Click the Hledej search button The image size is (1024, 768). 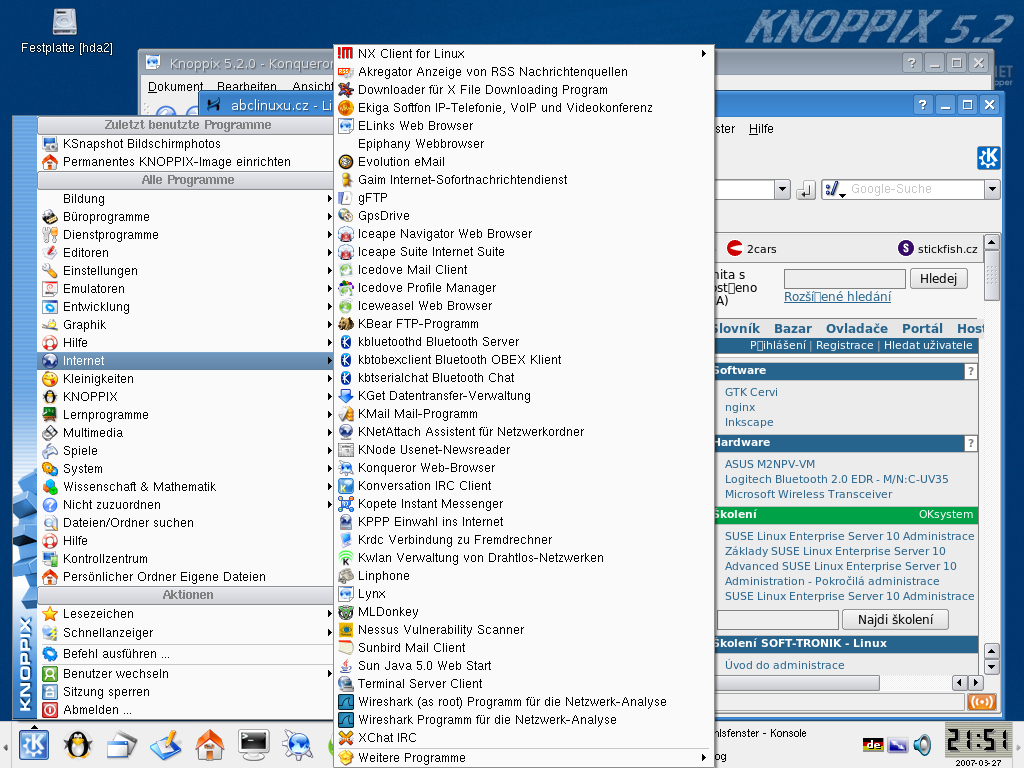point(938,279)
